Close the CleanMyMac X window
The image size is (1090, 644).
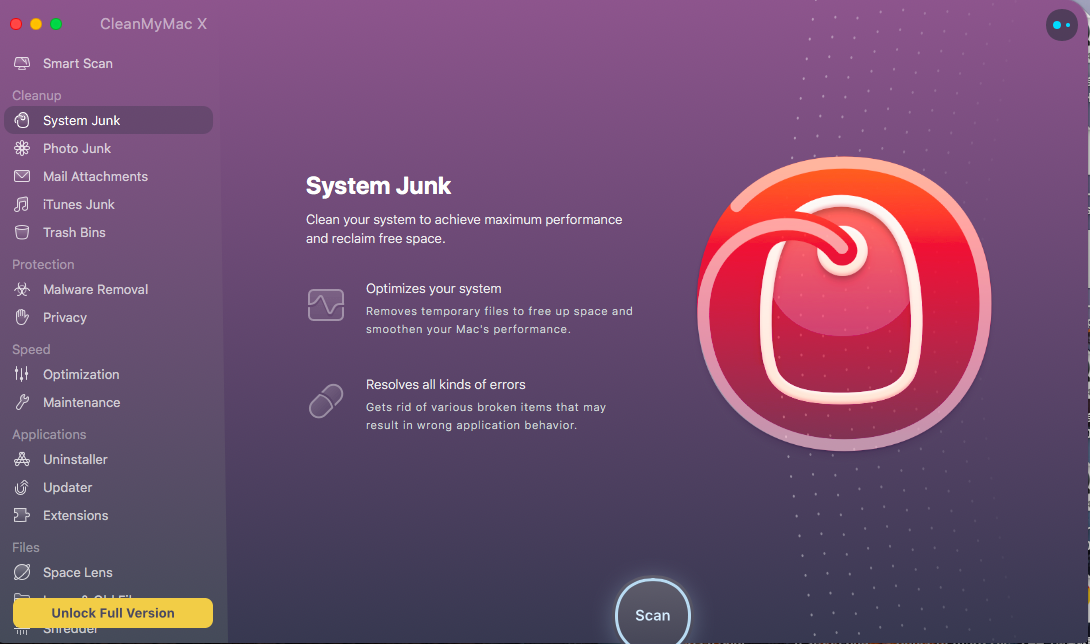click(x=16, y=24)
